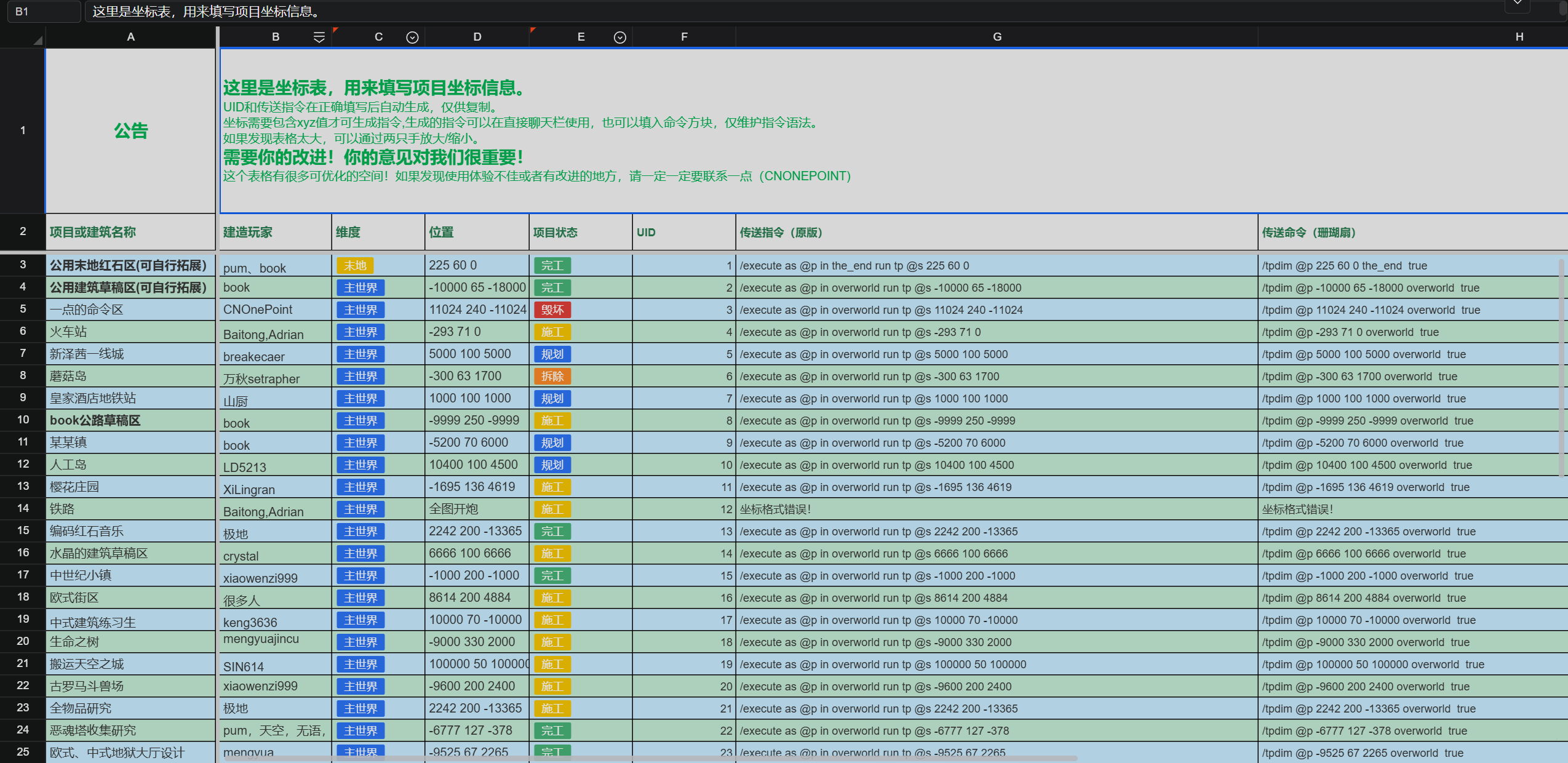Open the 完工 status chip for 编码红石音乐
The height and width of the screenshot is (763, 1568).
click(x=552, y=531)
